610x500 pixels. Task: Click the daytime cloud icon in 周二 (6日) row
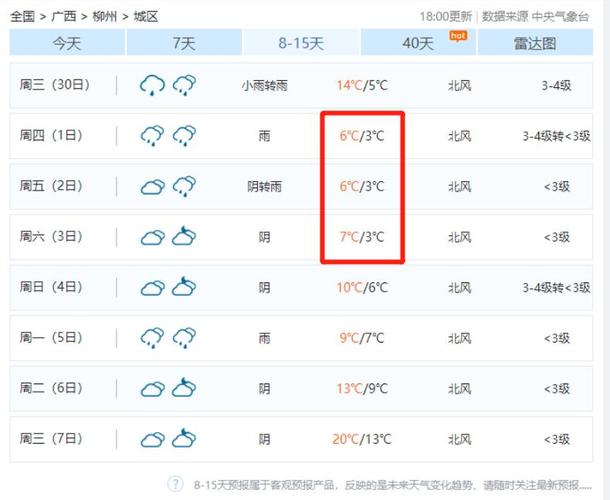click(x=152, y=389)
